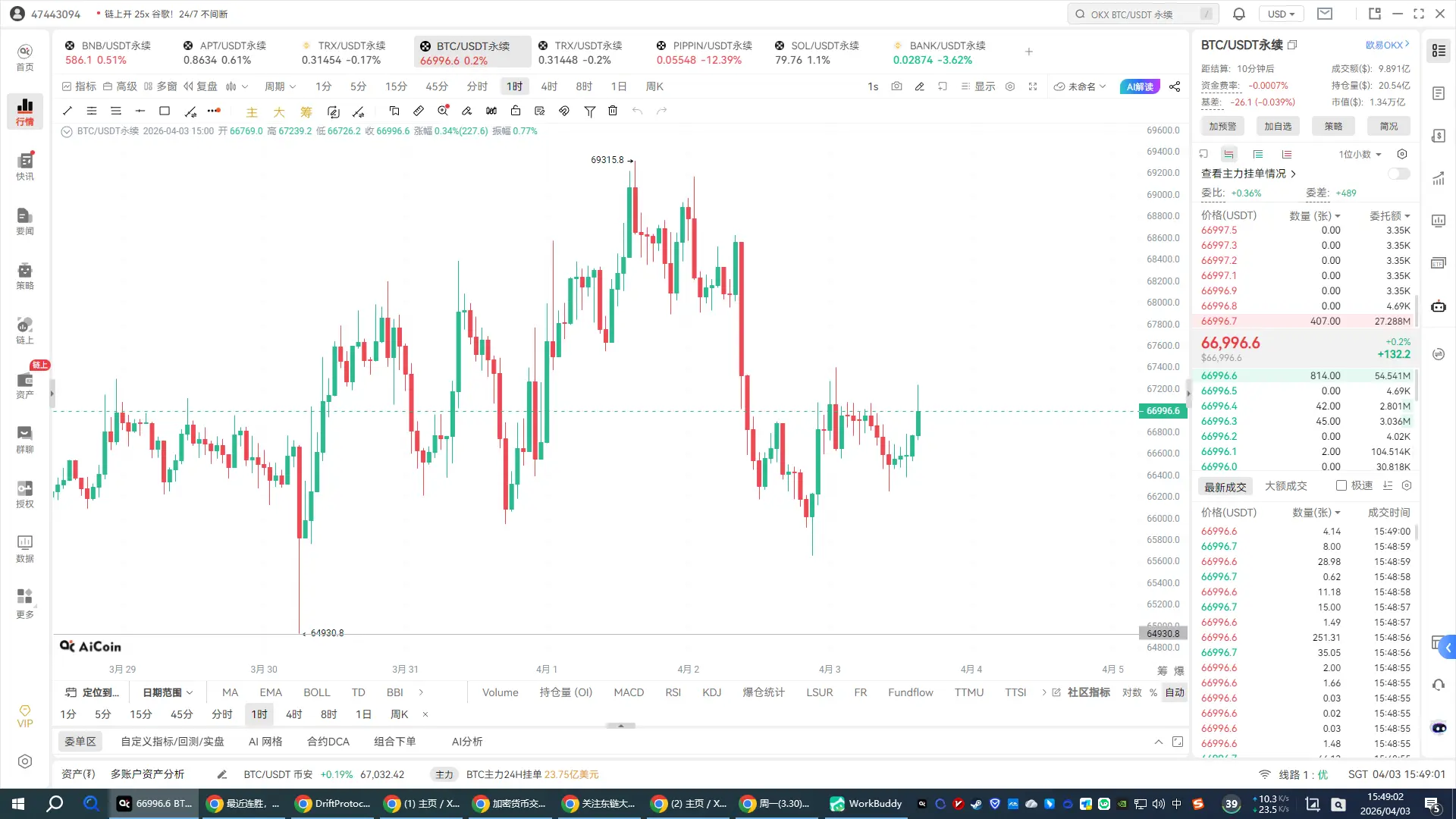The width and height of the screenshot is (1456, 819).
Task: Expand the 1位小数 precision dropdown
Action: (1360, 154)
